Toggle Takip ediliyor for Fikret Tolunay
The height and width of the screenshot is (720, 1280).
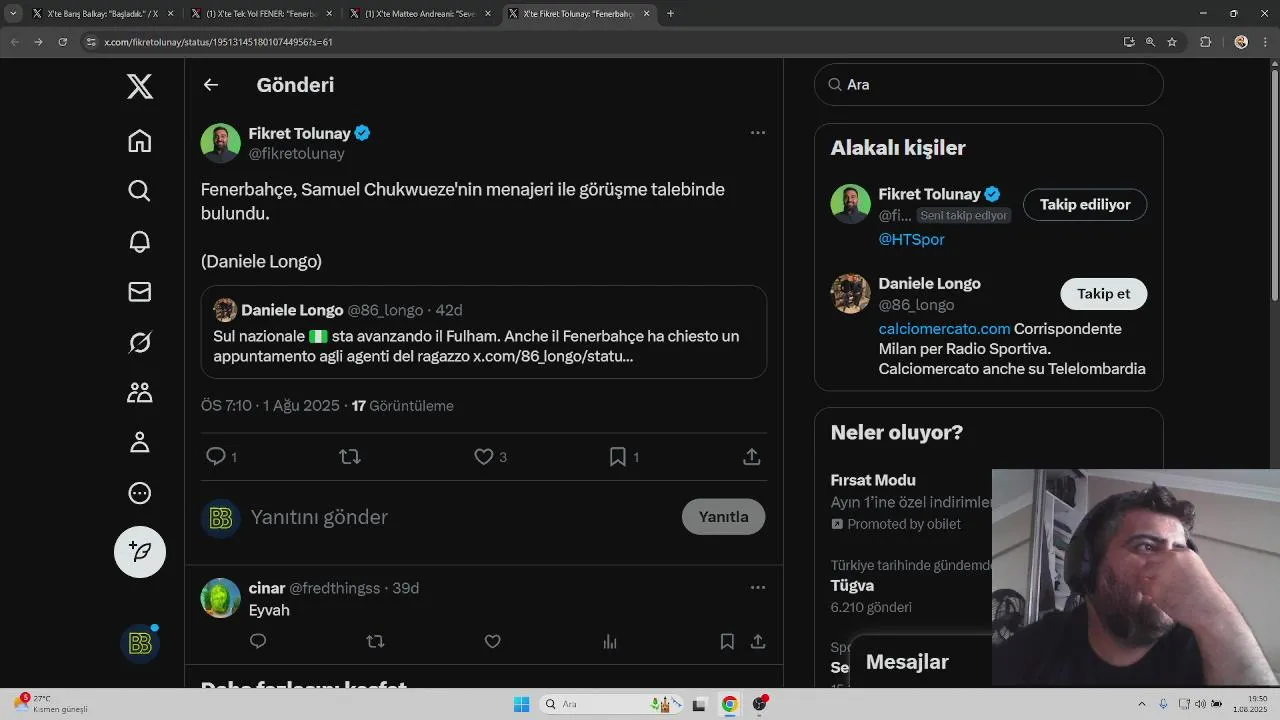[1085, 205]
